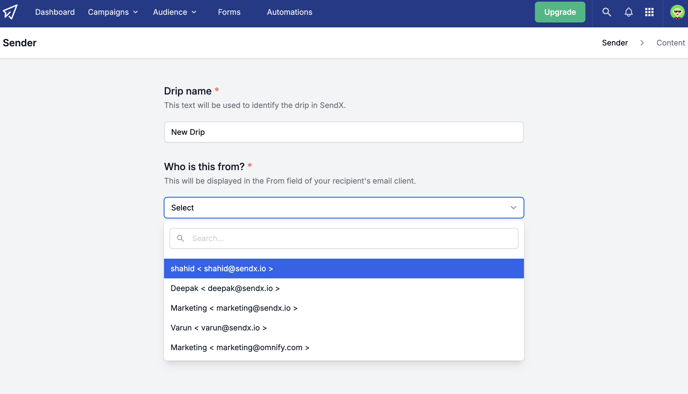The width and height of the screenshot is (688, 394).
Task: Choose Marketing < marketing@sendx.io > option
Action: coord(344,308)
